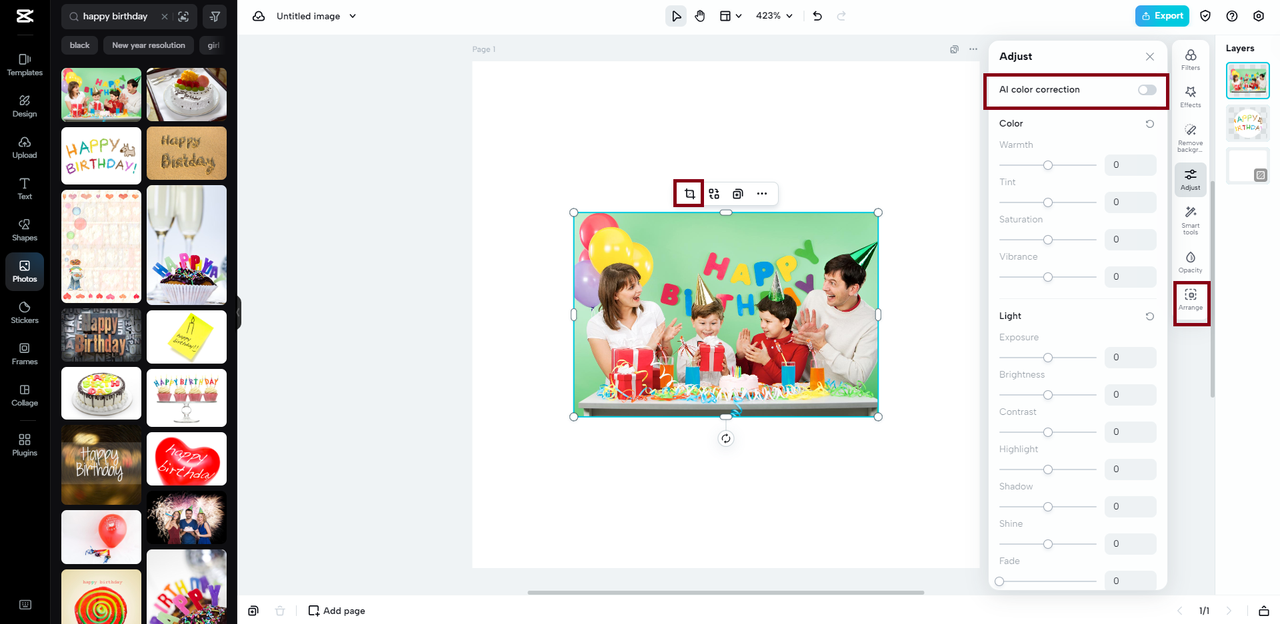This screenshot has height=624, width=1280.
Task: Open the Untitled image title dropdown
Action: click(317, 16)
